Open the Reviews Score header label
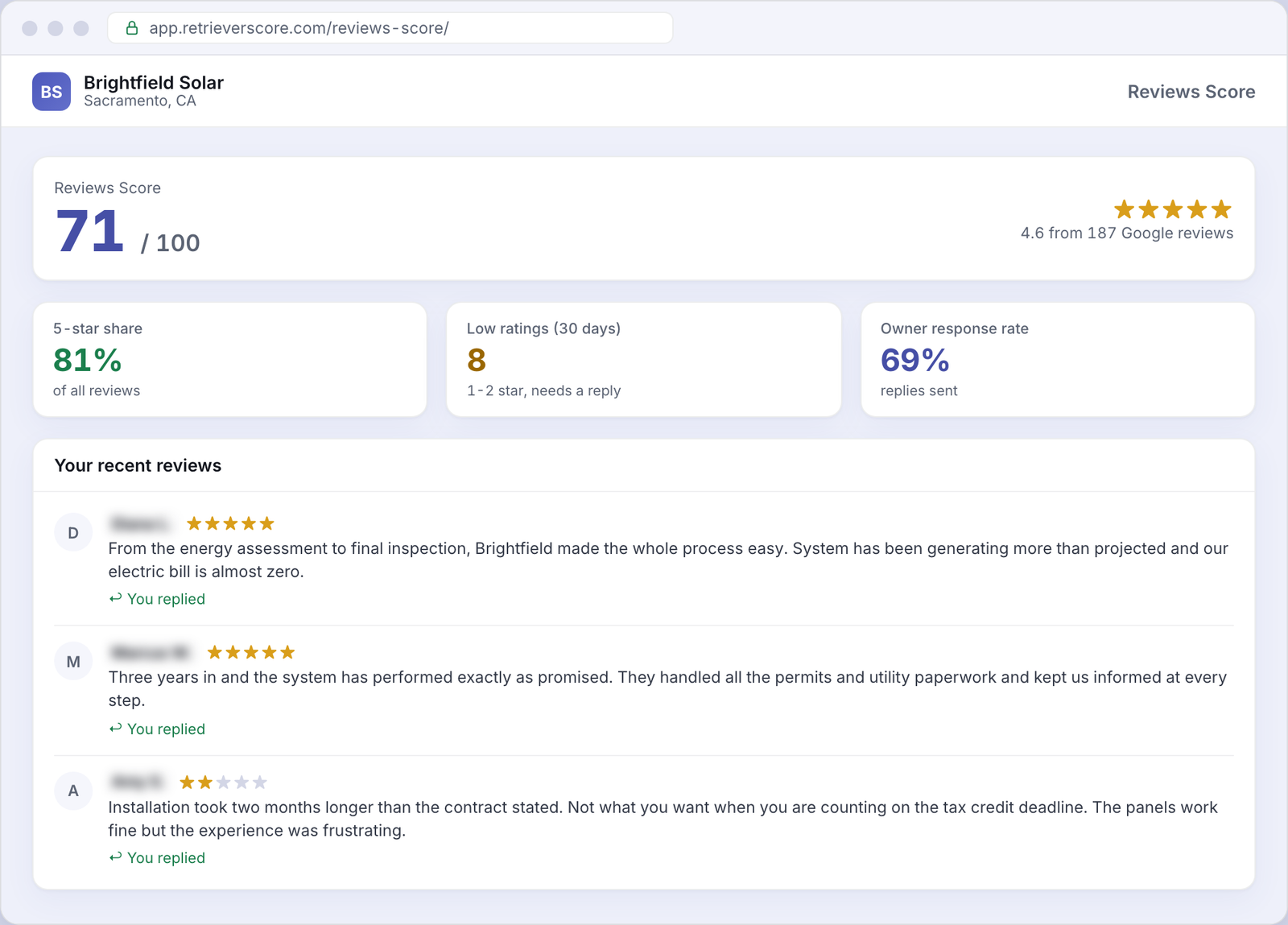 [1191, 92]
